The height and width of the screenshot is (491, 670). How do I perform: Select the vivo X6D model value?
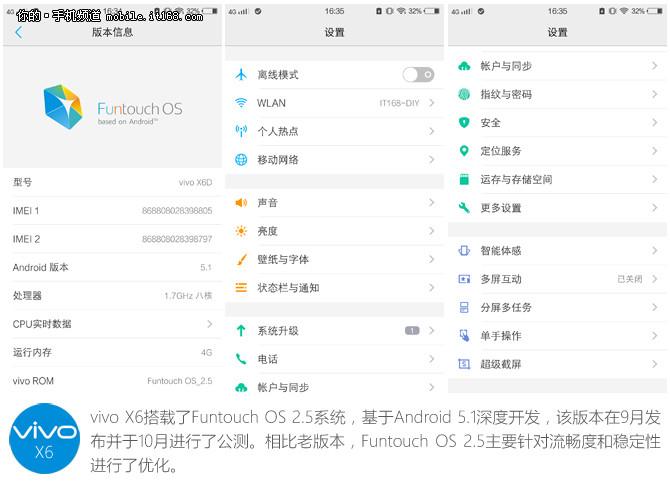click(x=195, y=182)
